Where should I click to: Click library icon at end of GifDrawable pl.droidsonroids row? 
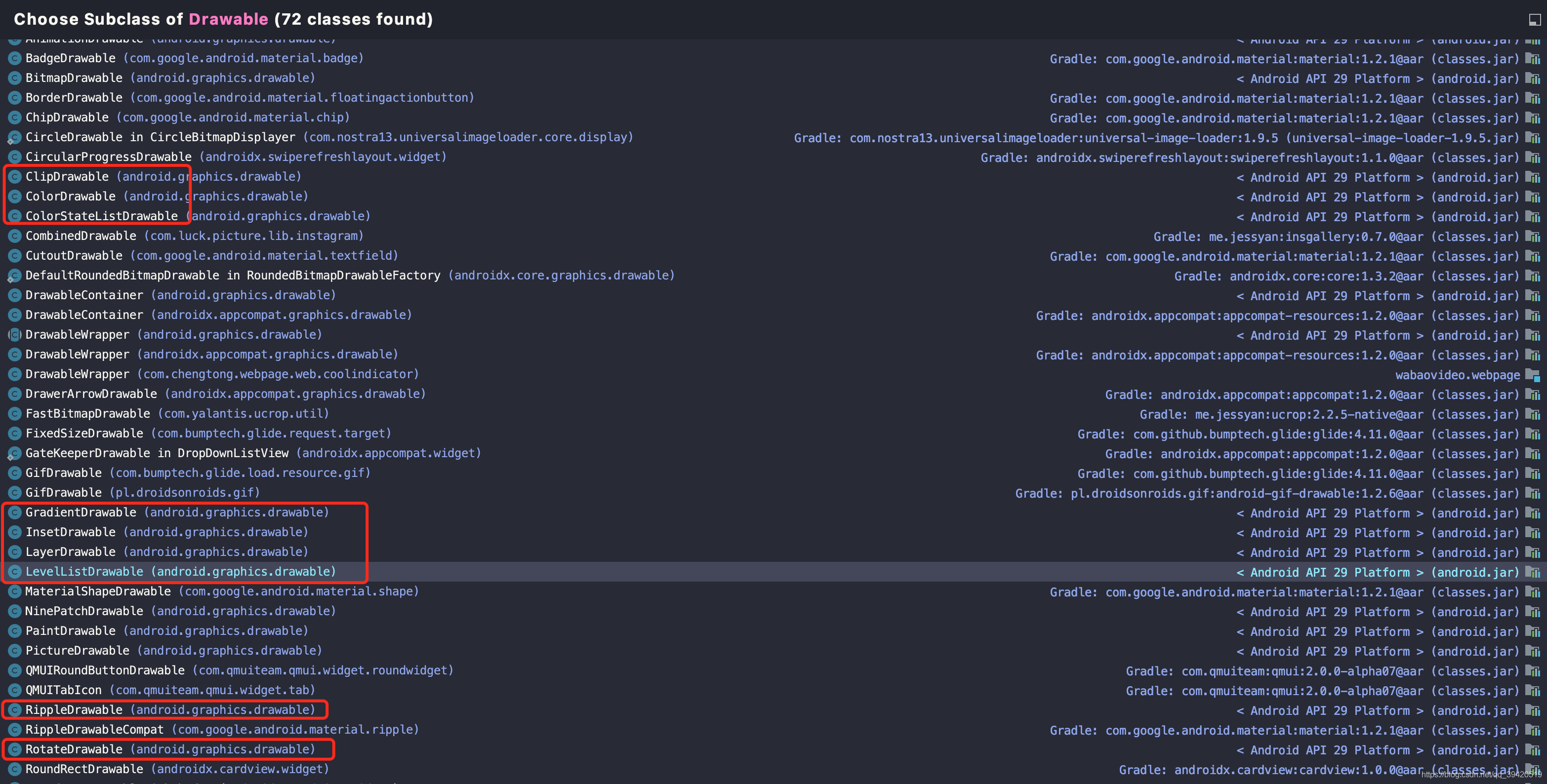(1533, 493)
